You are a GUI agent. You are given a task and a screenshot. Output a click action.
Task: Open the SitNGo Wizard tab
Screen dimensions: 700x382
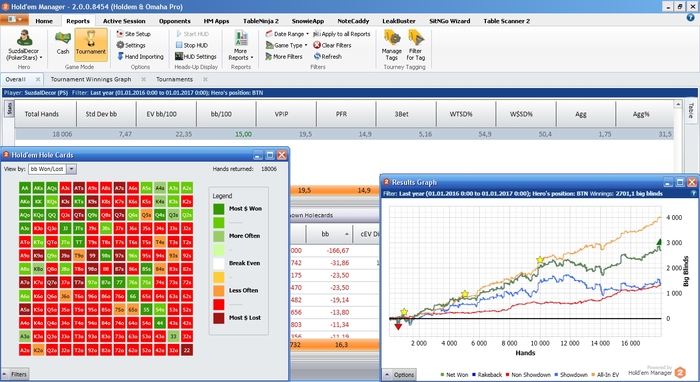[450, 21]
